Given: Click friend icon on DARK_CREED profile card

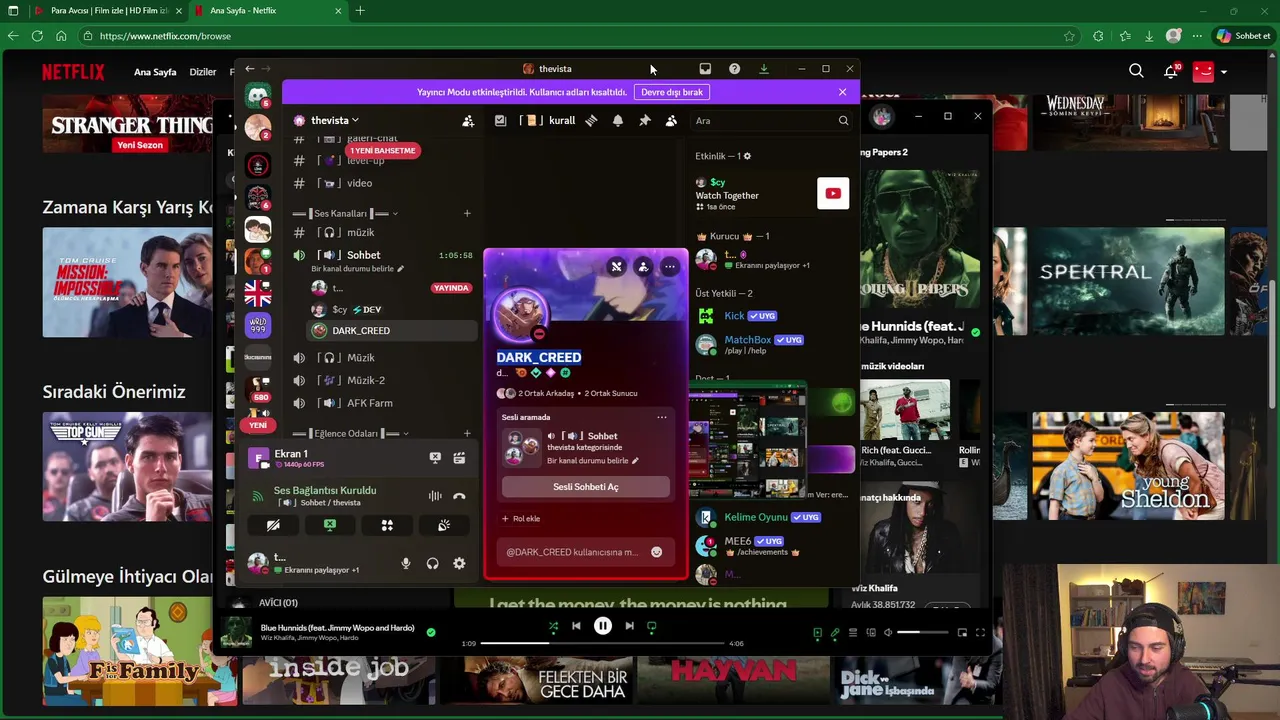Looking at the screenshot, I should [643, 267].
